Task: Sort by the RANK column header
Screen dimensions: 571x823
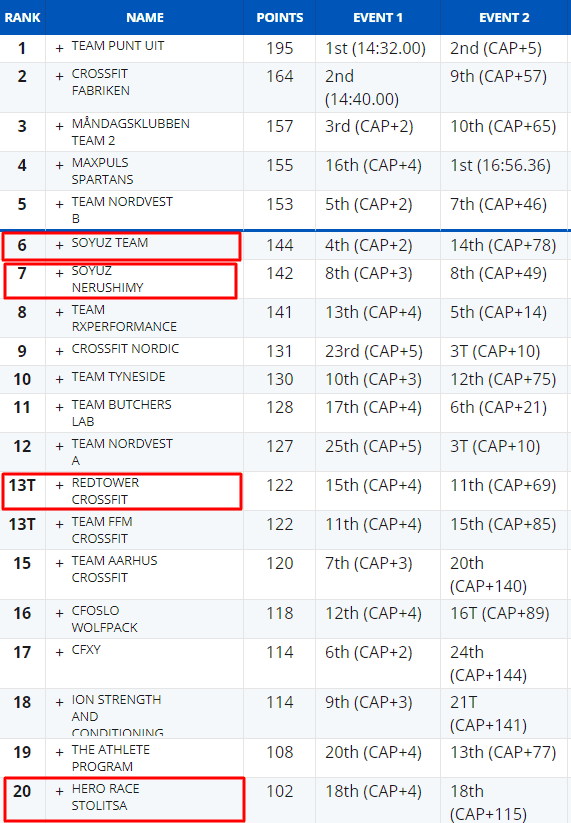Action: 23,17
